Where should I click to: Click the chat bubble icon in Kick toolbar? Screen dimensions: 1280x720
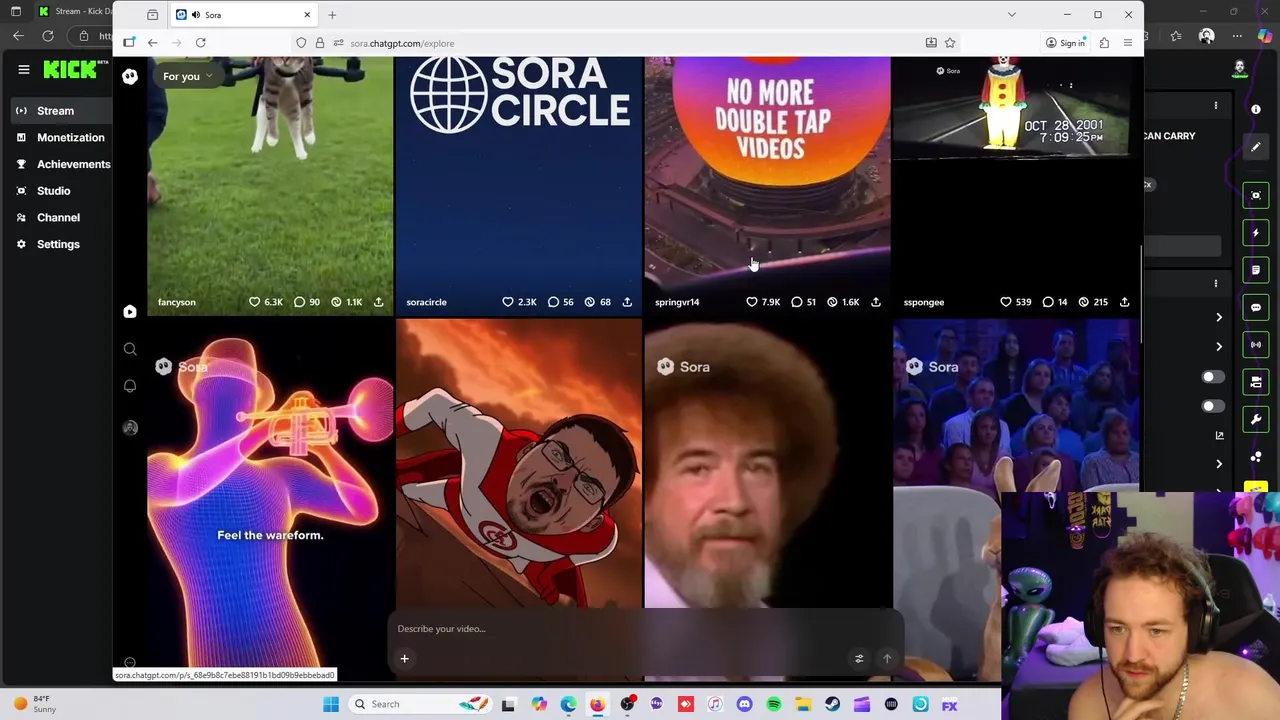coord(1256,308)
